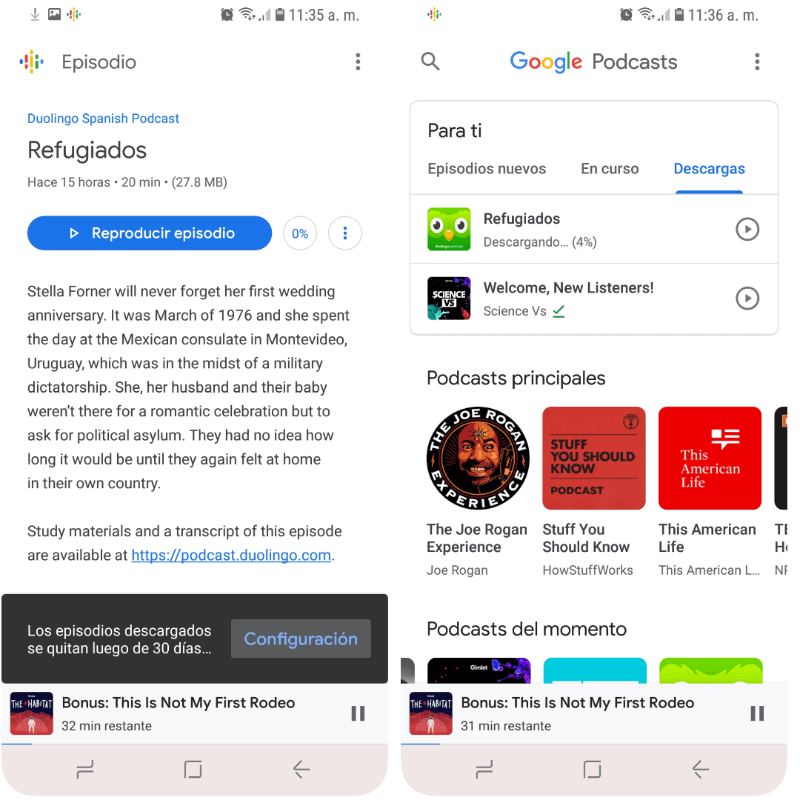The image size is (800, 800).
Task: Tap the Configuración button in the snackbar
Action: coord(301,639)
